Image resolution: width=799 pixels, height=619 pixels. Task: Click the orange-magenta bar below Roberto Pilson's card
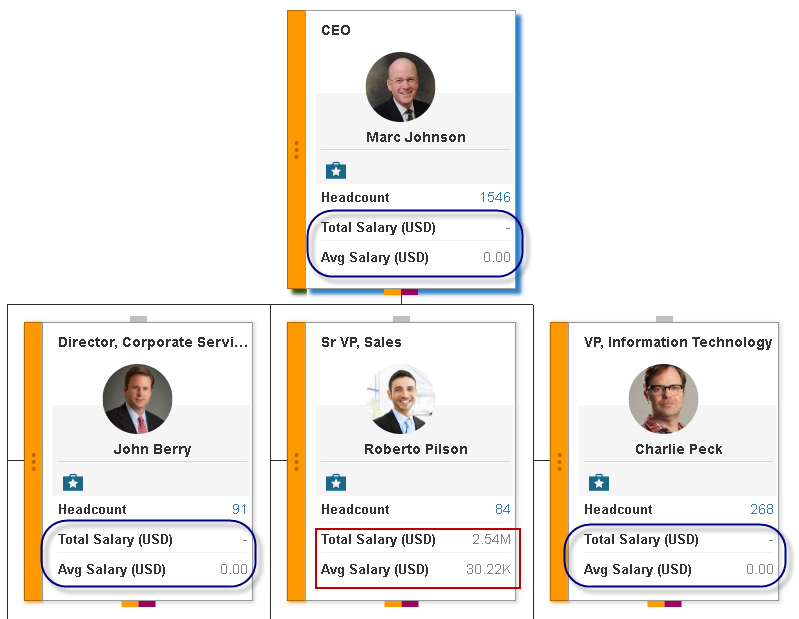point(402,604)
